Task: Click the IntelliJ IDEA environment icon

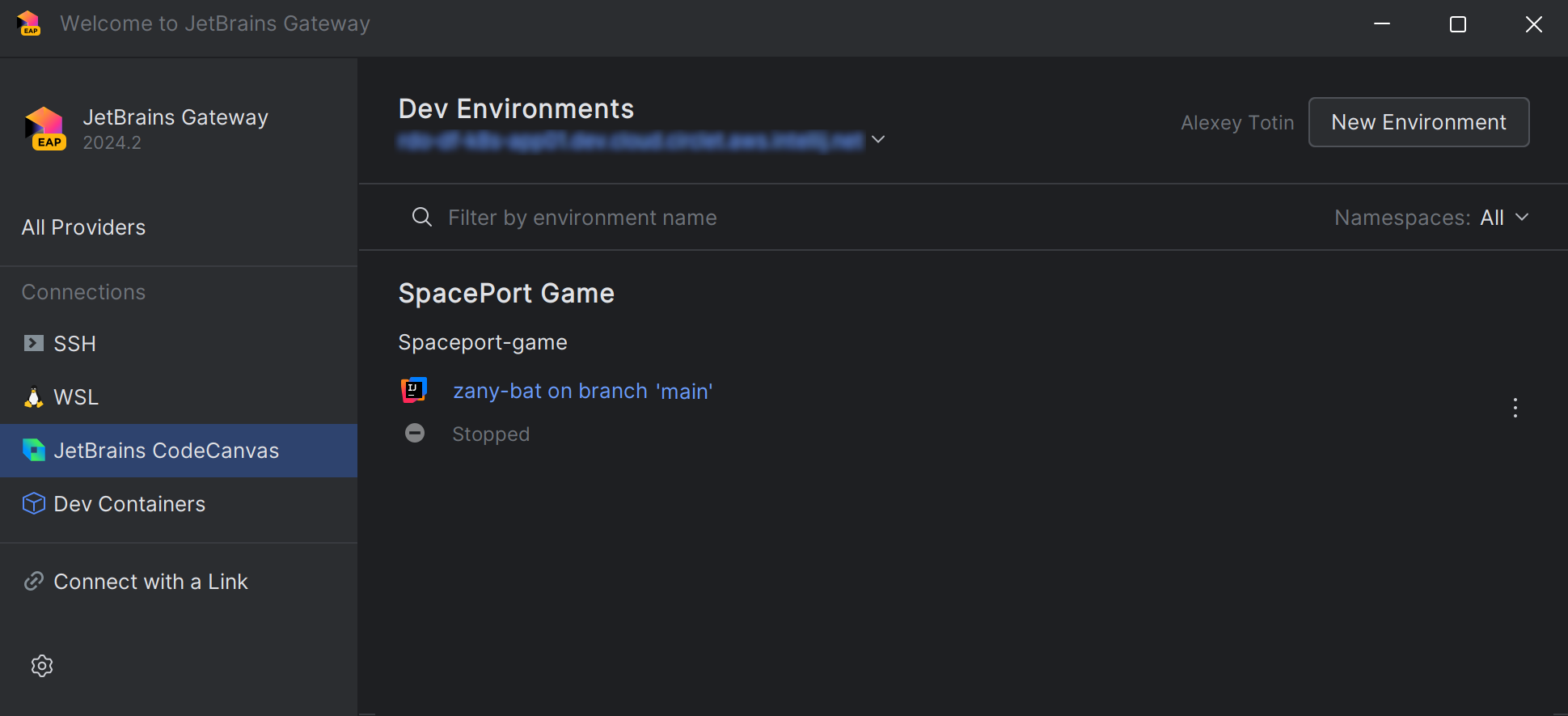Action: pos(414,391)
